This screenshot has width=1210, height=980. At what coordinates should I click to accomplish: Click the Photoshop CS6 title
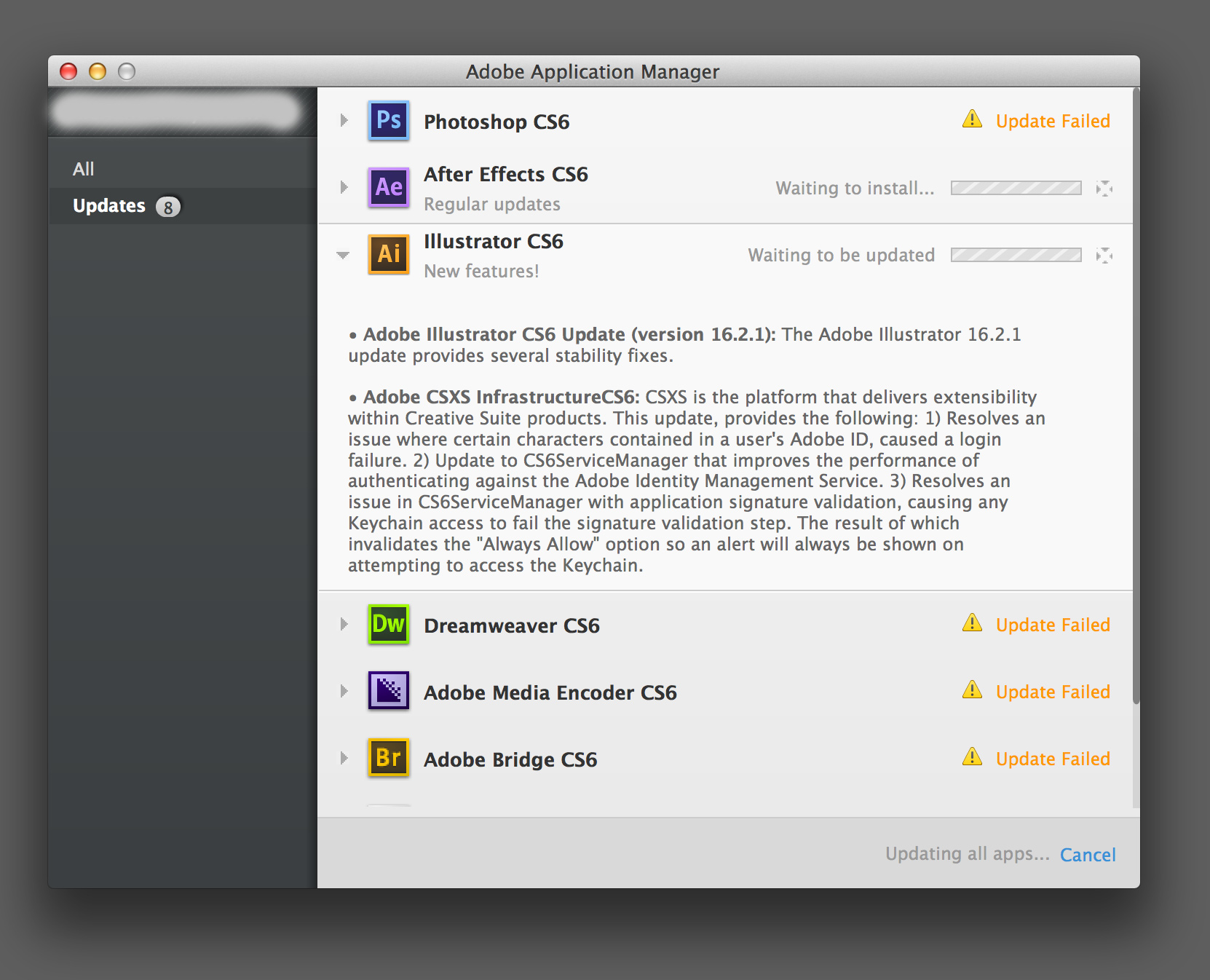coord(497,122)
